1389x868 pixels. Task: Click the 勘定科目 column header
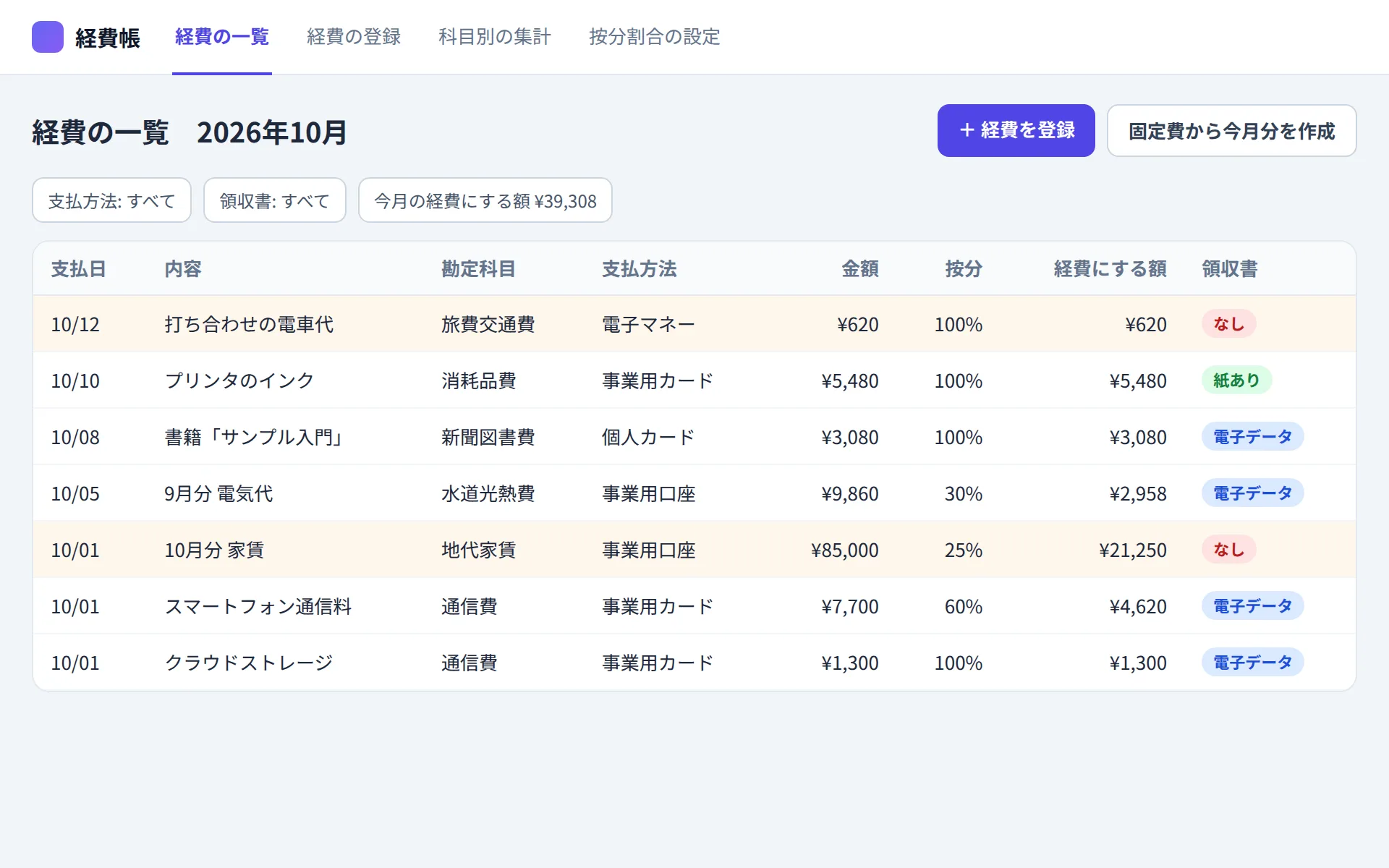tap(478, 269)
